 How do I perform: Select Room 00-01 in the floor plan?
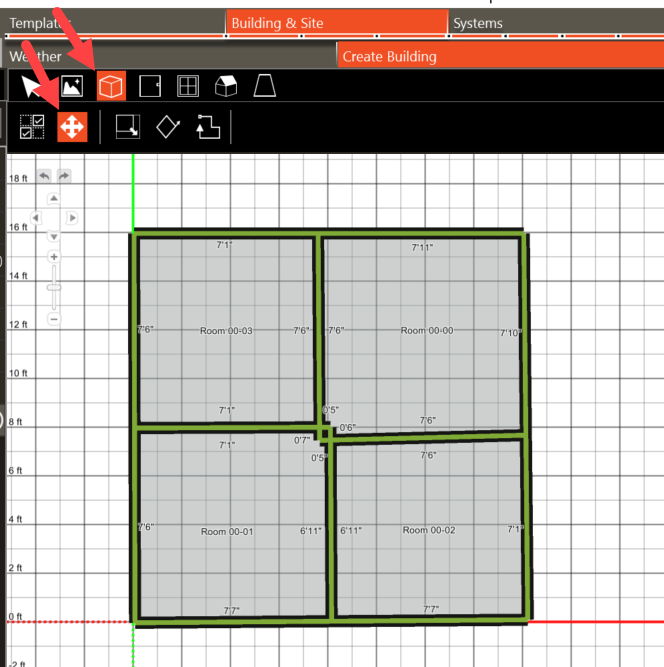pos(227,531)
